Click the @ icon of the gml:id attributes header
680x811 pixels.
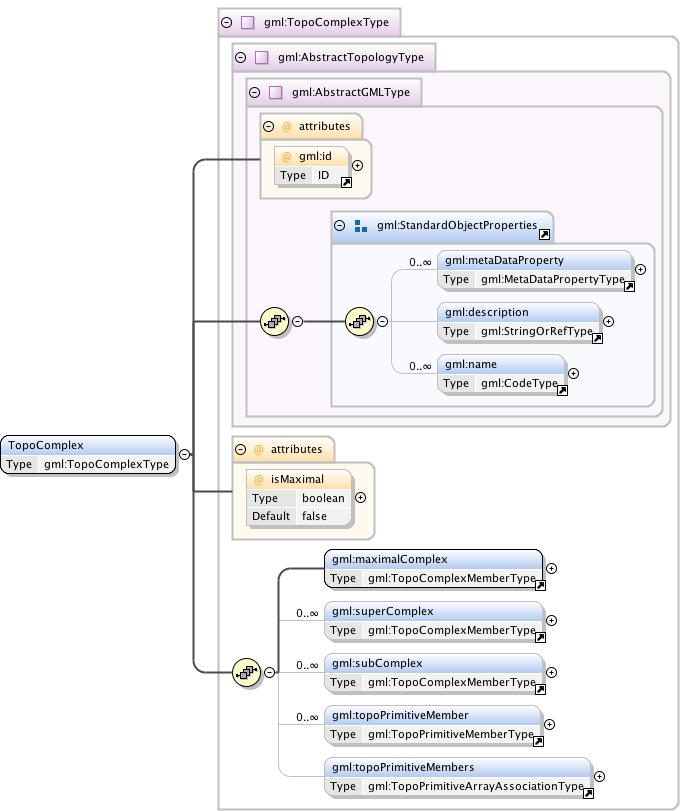point(286,127)
